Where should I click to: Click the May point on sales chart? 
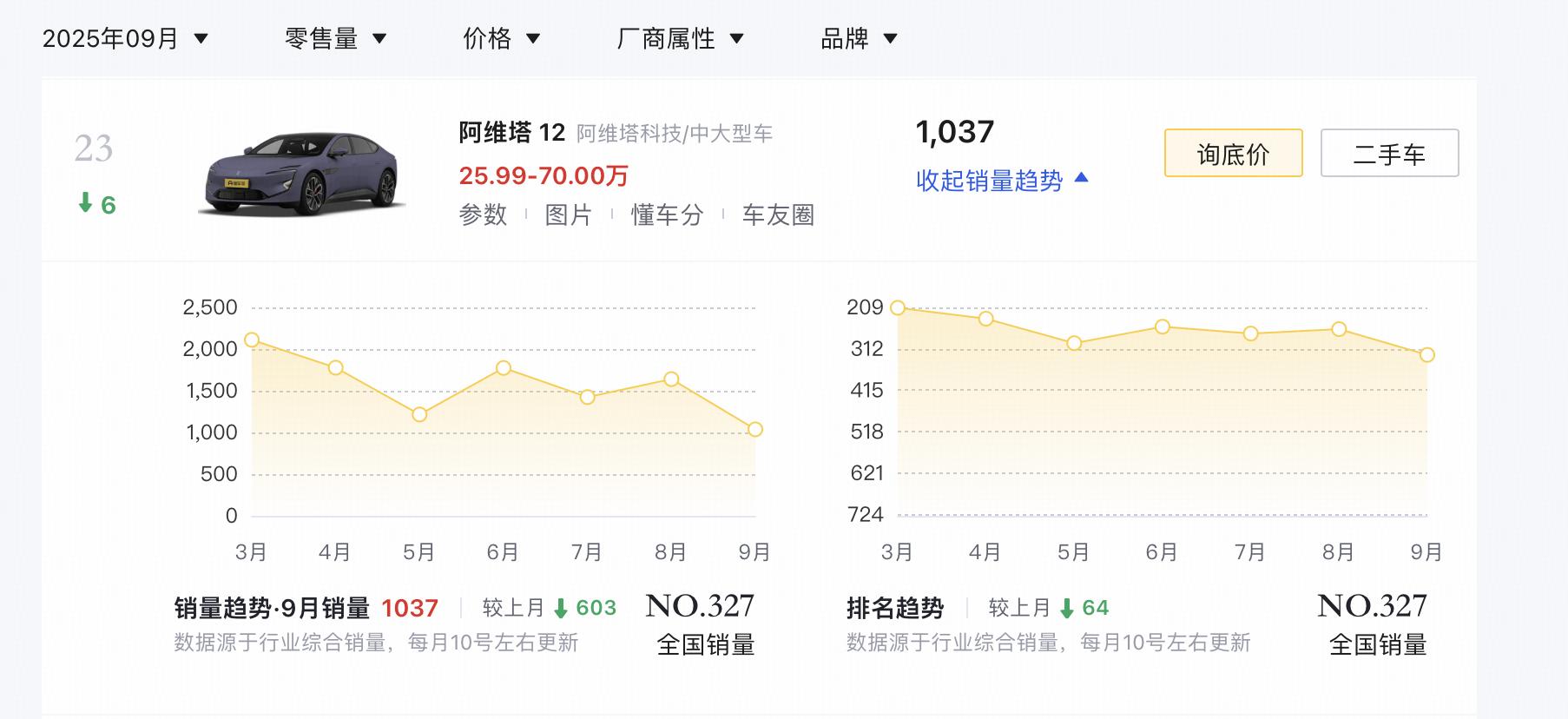click(419, 414)
